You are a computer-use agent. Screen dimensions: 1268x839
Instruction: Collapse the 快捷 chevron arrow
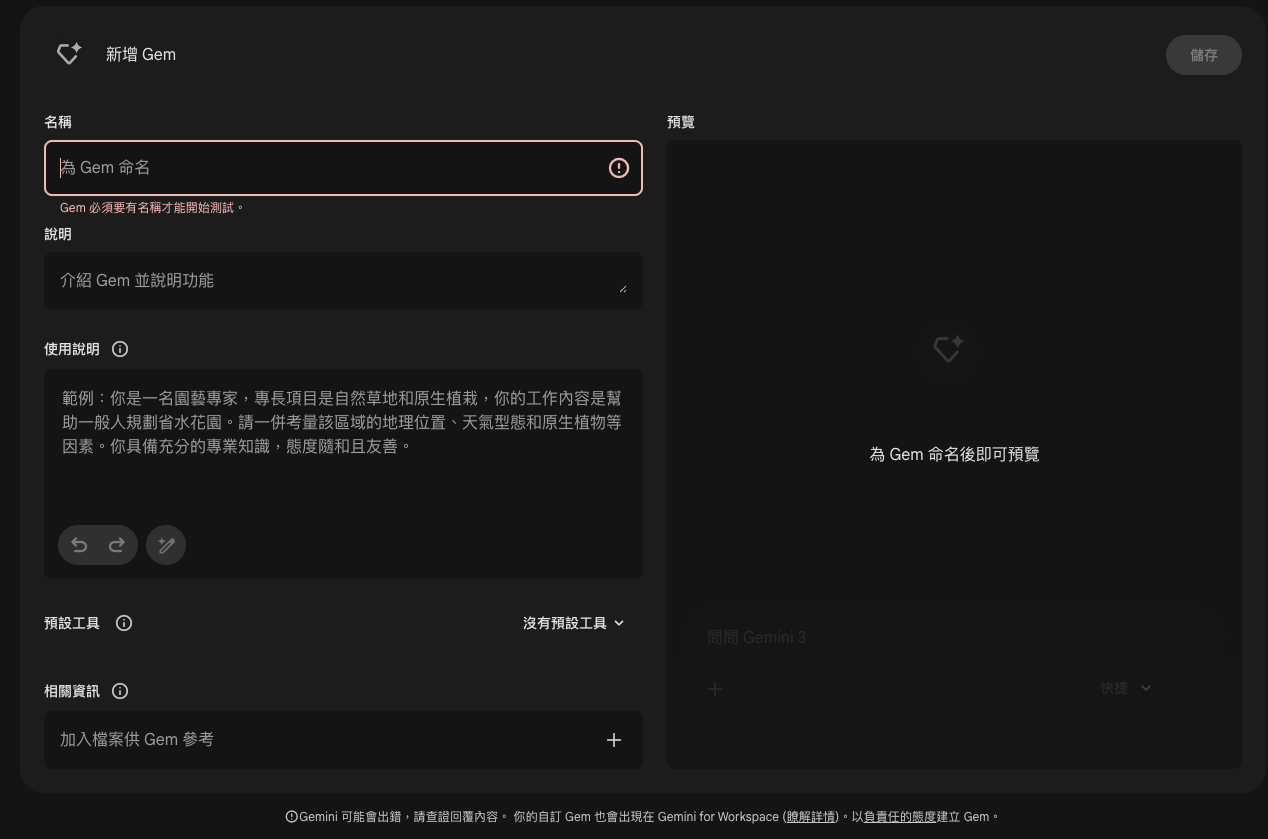(x=1146, y=688)
